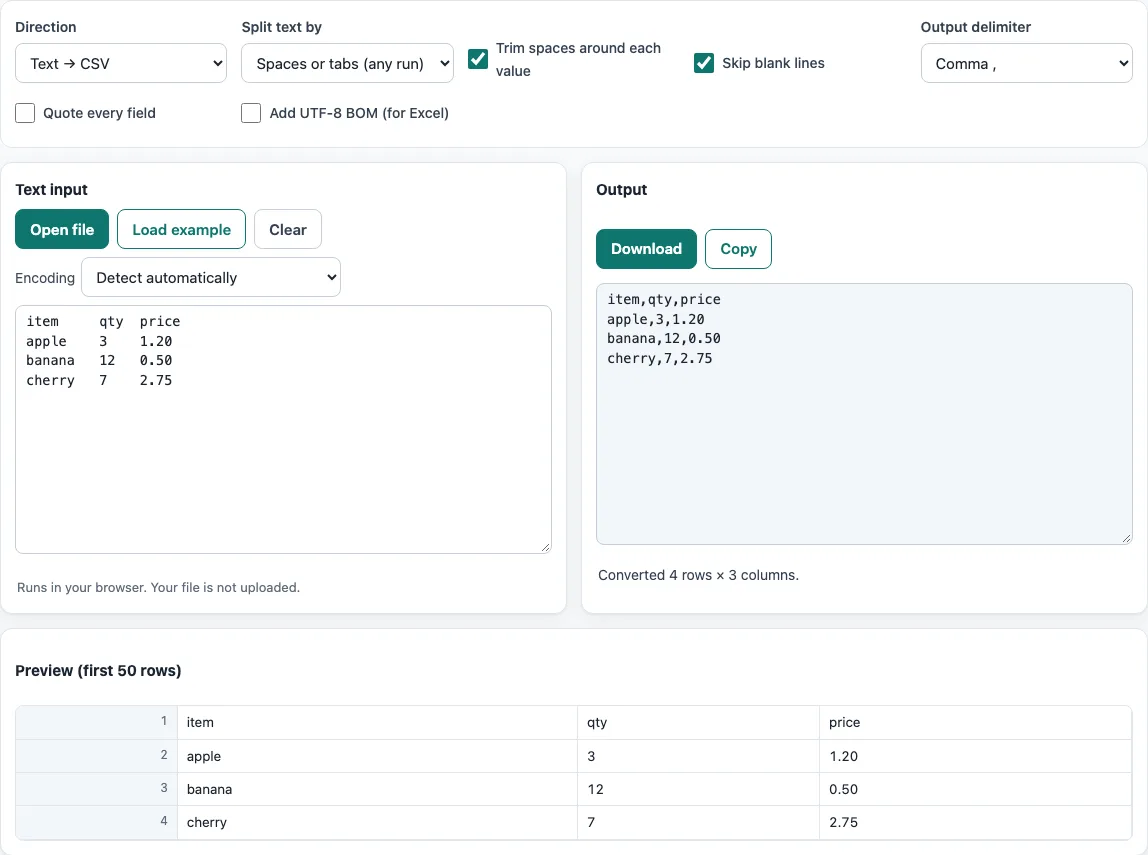Image resolution: width=1148 pixels, height=855 pixels.
Task: Click the 'Runs in your browser' note
Action: pos(158,587)
